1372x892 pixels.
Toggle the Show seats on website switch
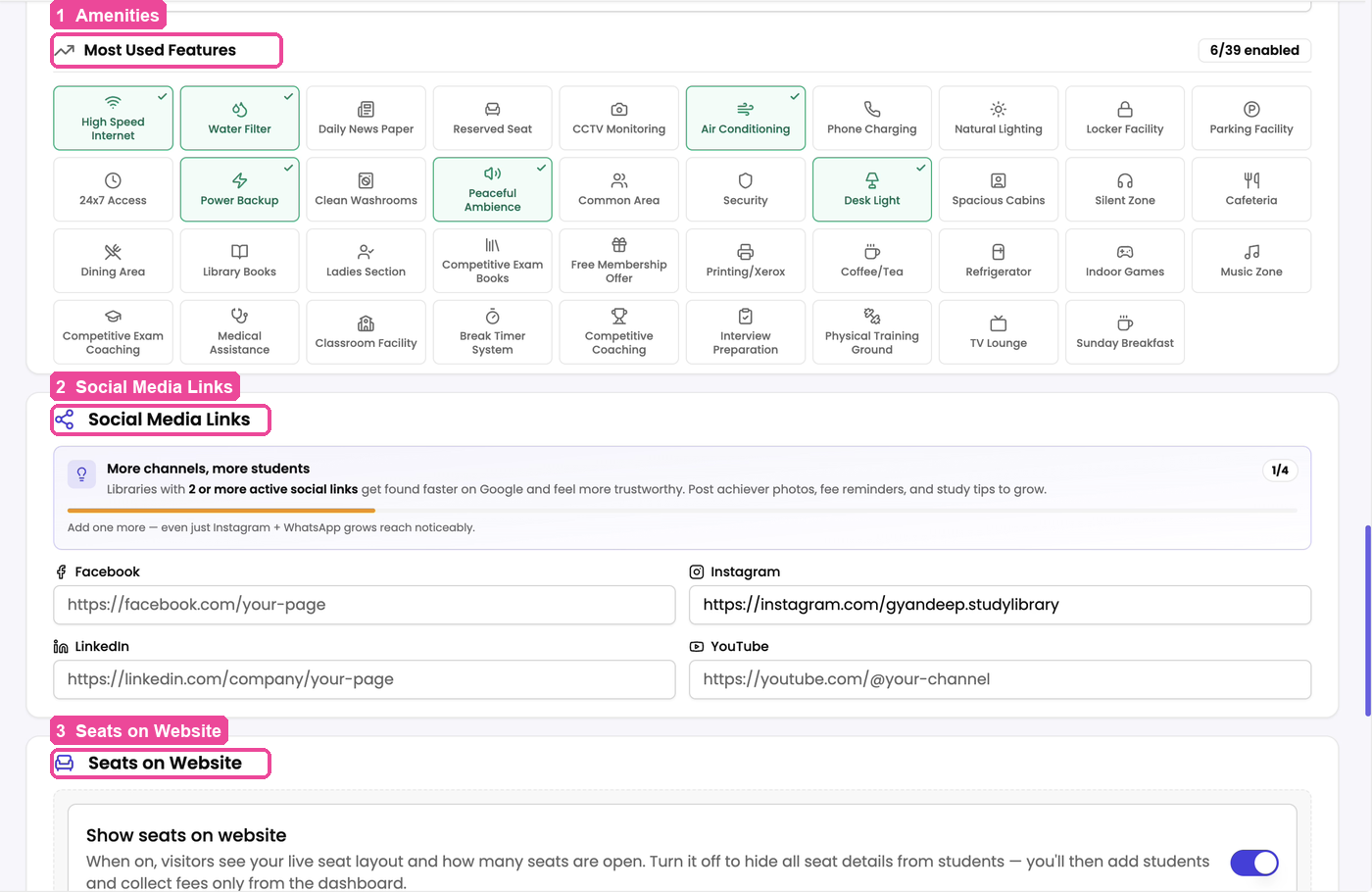[1254, 863]
